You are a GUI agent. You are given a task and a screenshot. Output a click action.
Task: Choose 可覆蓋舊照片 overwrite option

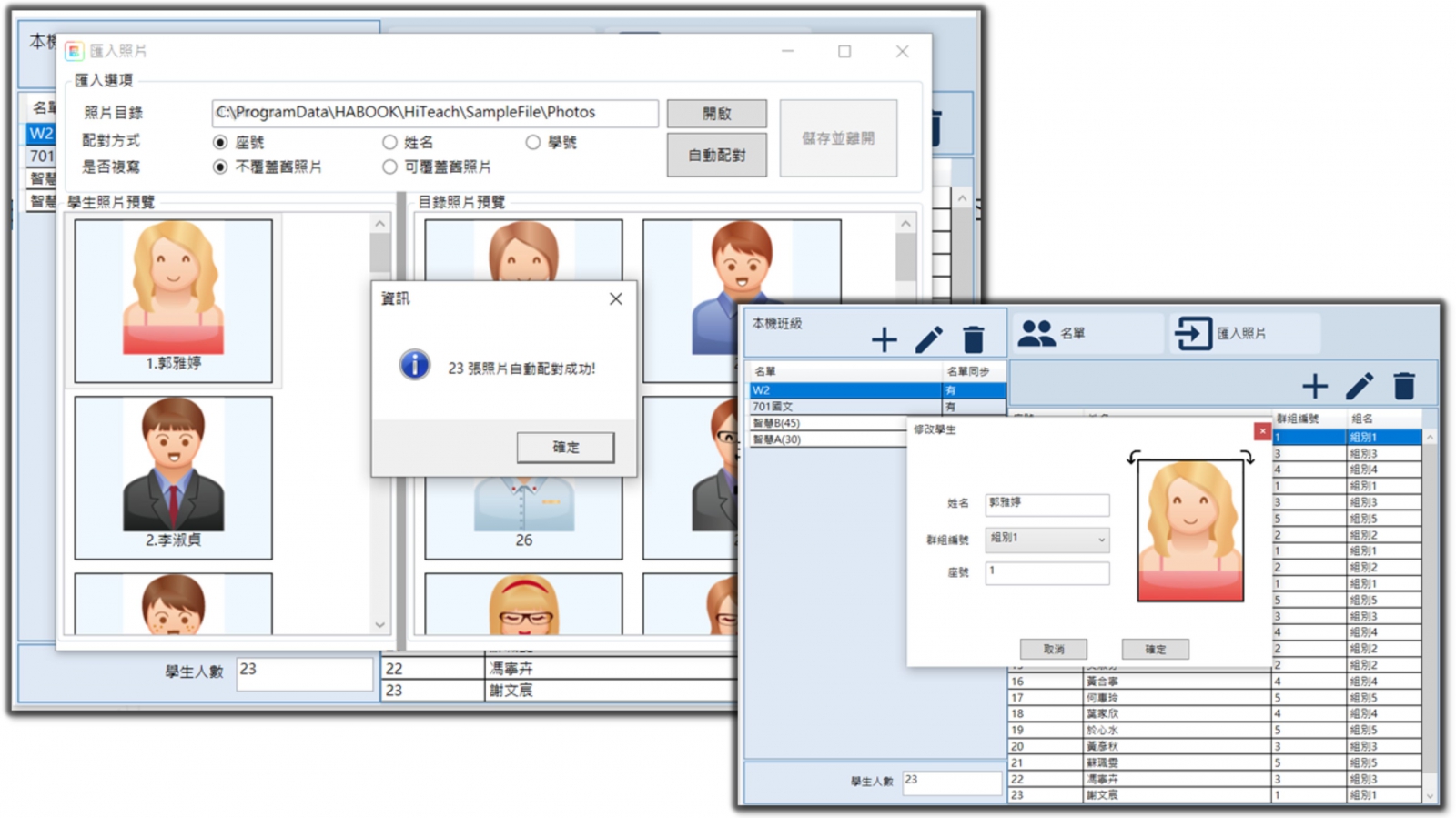click(x=390, y=167)
